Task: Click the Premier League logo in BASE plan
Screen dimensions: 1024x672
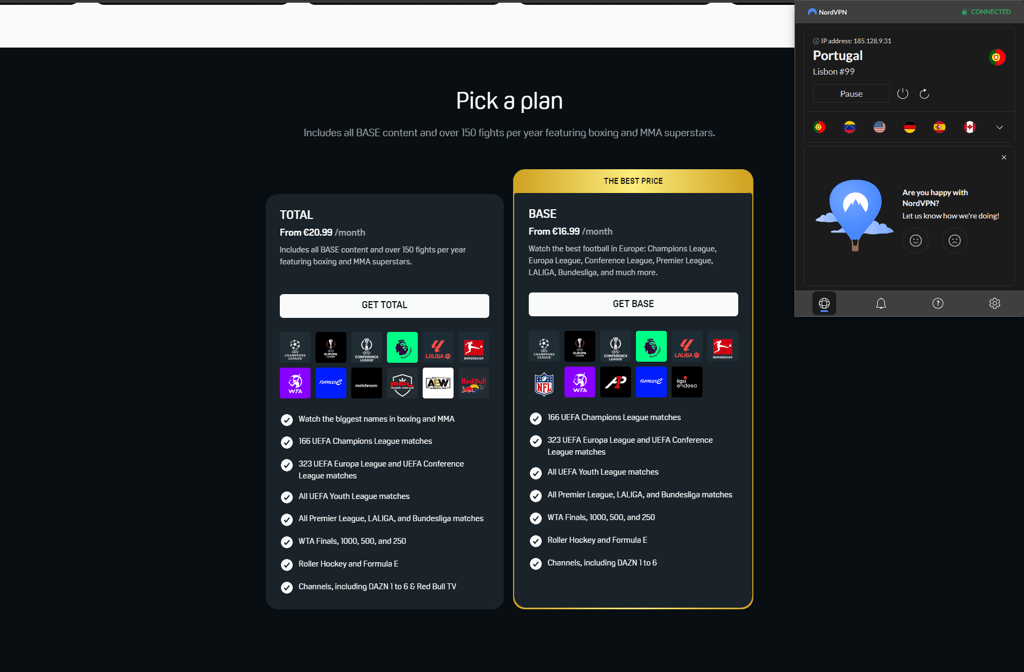Action: point(651,346)
